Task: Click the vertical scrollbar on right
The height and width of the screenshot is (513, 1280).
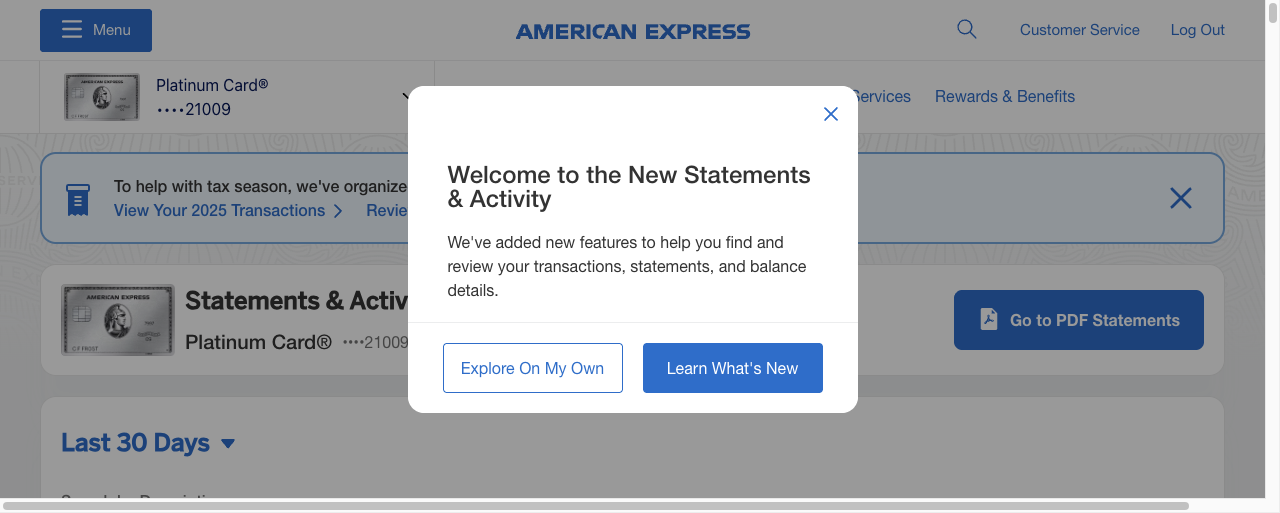Action: pyautogui.click(x=1272, y=250)
